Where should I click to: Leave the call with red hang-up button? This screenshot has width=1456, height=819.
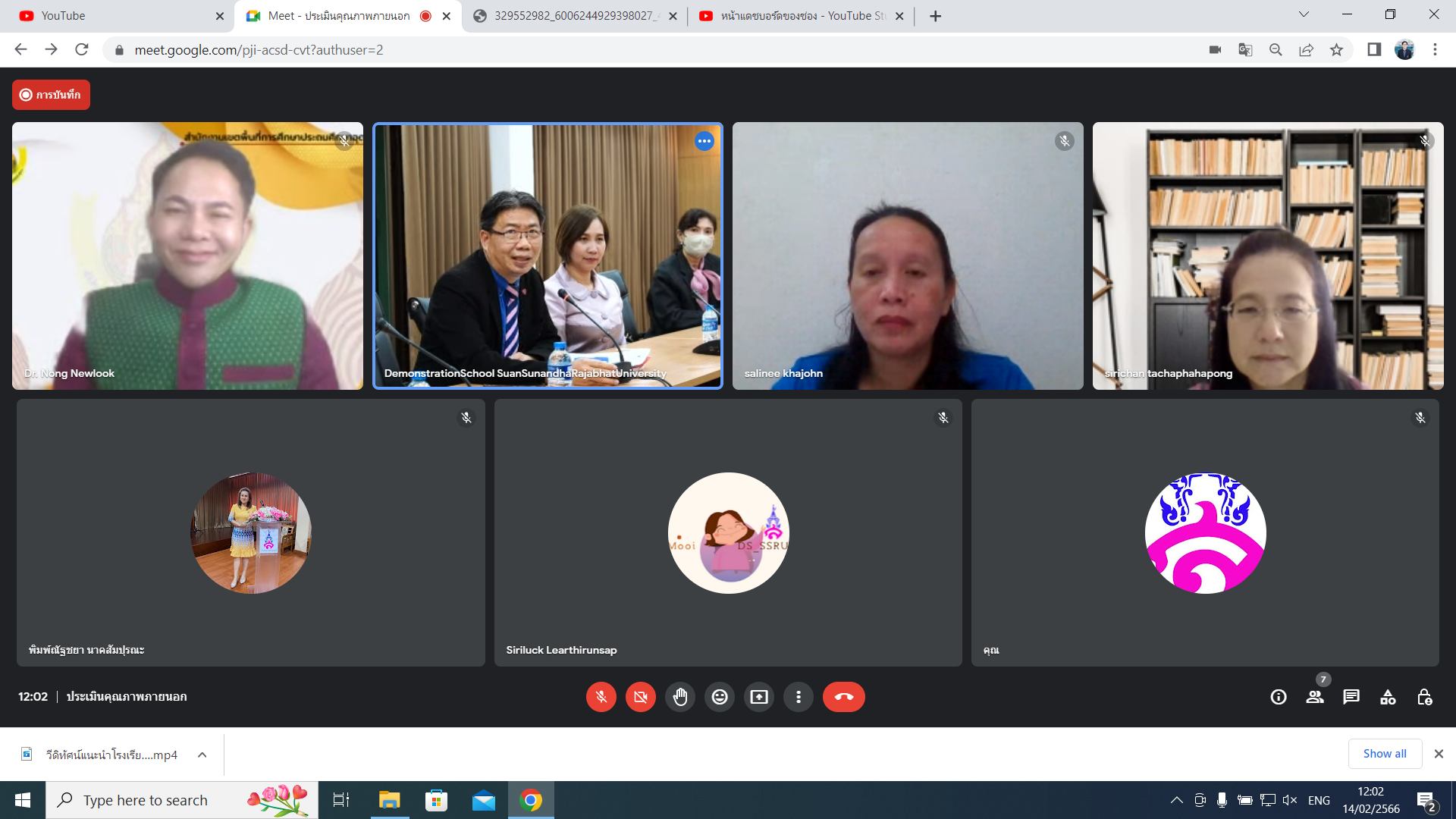843,697
